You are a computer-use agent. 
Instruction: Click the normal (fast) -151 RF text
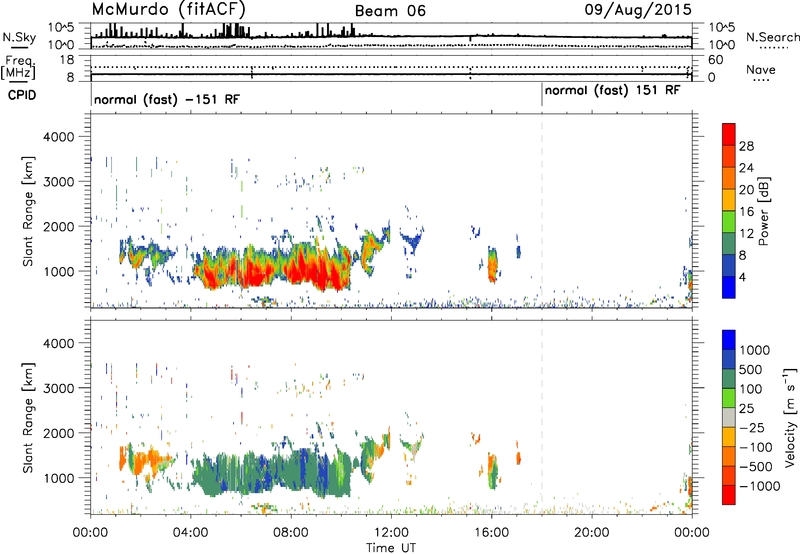tap(167, 99)
